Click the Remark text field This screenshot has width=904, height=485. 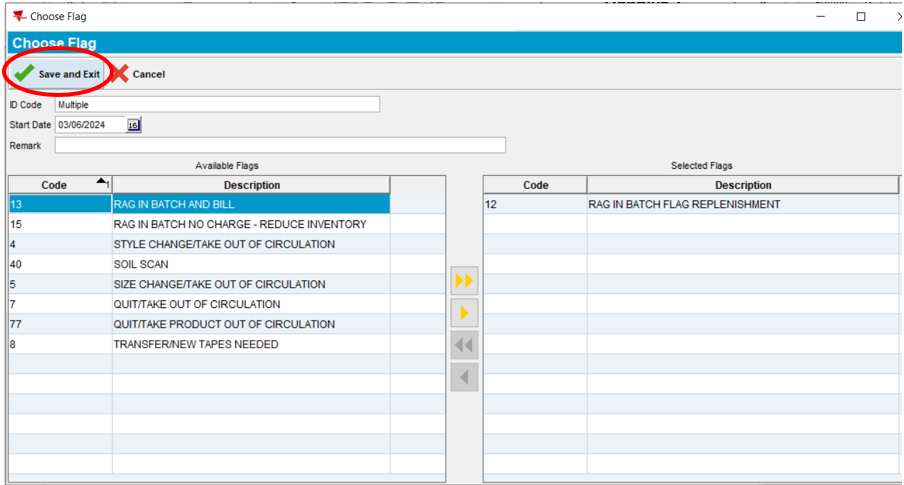[x=280, y=146]
